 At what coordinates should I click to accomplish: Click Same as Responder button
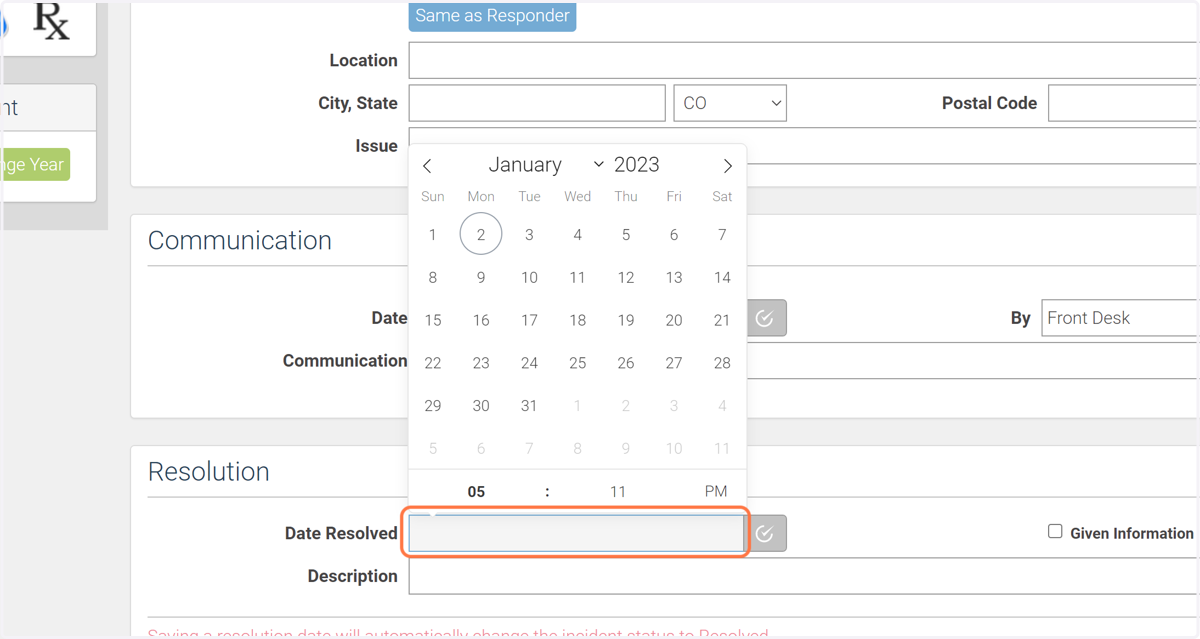492,16
